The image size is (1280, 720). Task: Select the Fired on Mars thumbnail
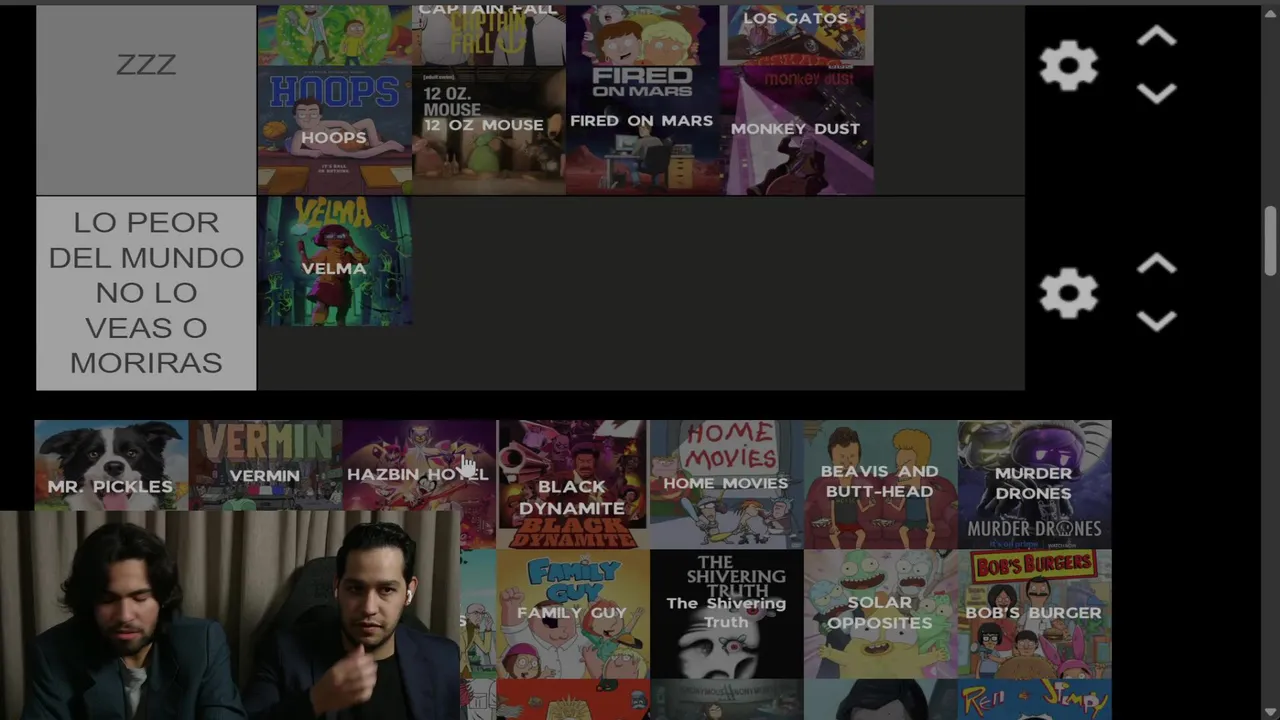(642, 130)
